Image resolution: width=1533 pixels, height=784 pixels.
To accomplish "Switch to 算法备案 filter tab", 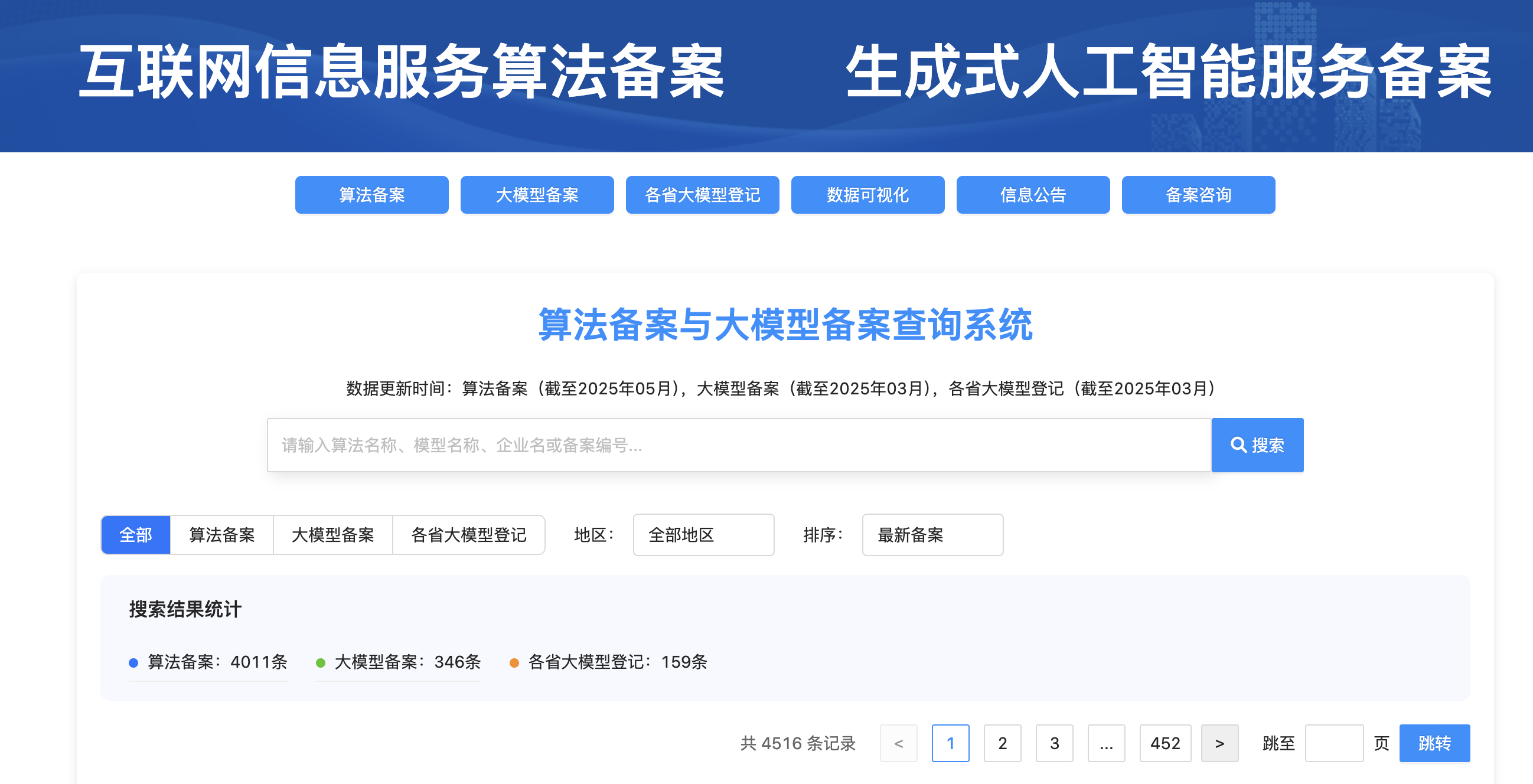I will point(221,535).
